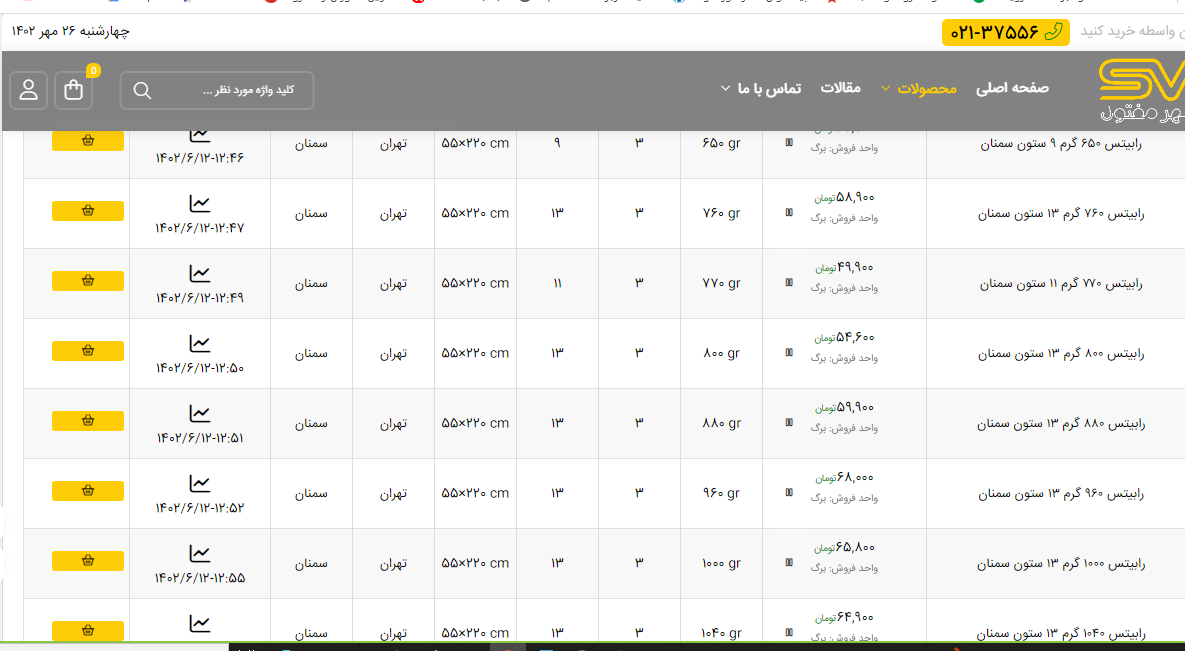Open product رابیتس 960 گرم 13 ستون سمنان
The height and width of the screenshot is (651, 1185).
pos(1061,493)
